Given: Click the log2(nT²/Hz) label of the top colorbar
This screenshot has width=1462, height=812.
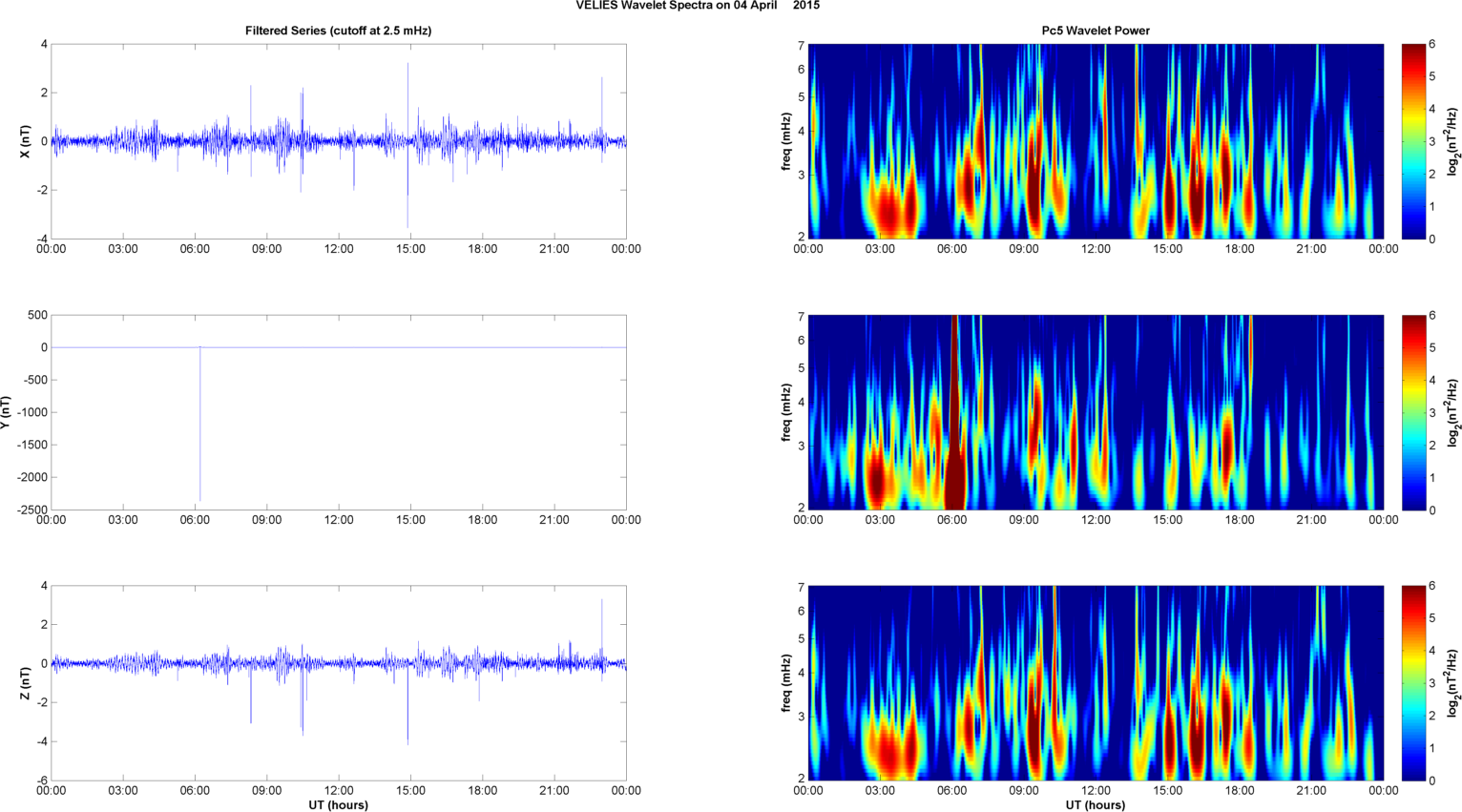Looking at the screenshot, I should 1453,141.
